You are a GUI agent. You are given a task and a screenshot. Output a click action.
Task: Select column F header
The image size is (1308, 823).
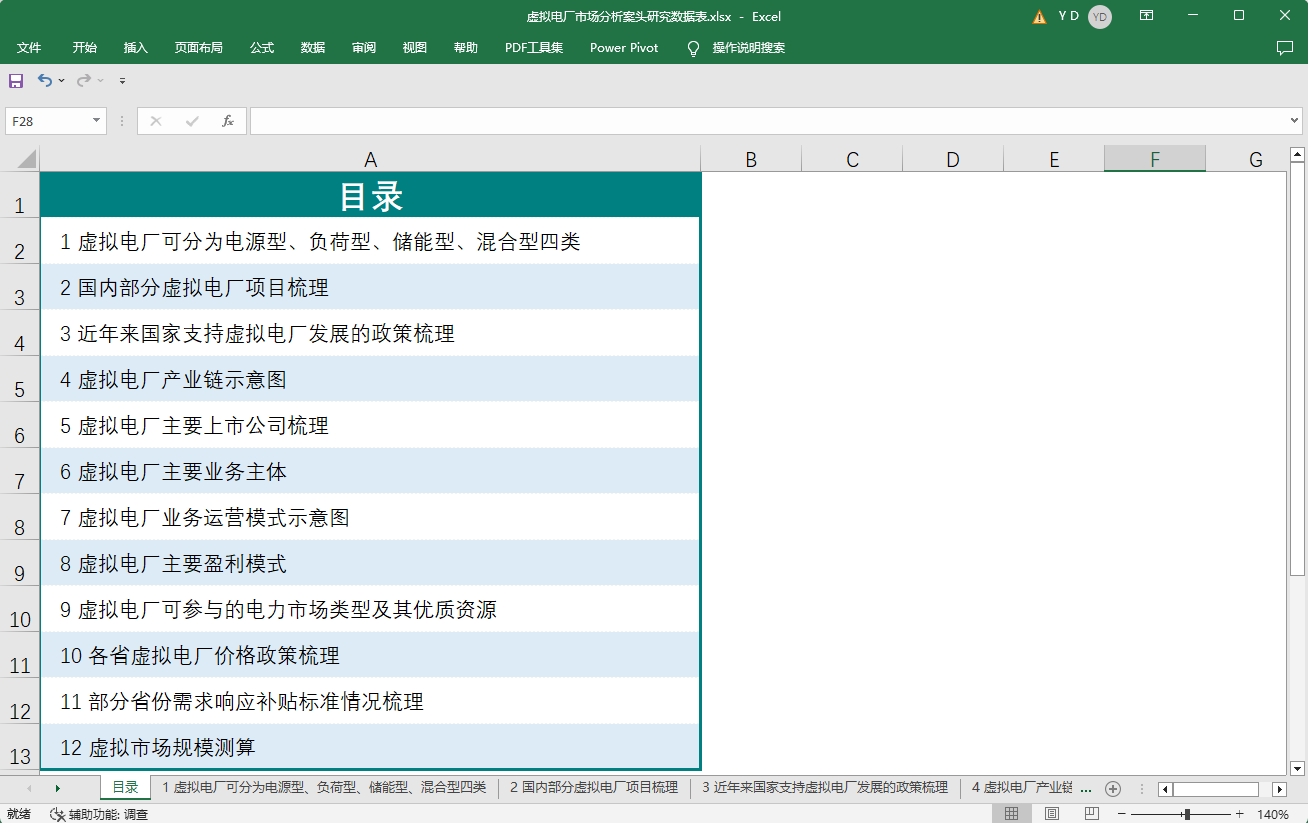point(1155,159)
